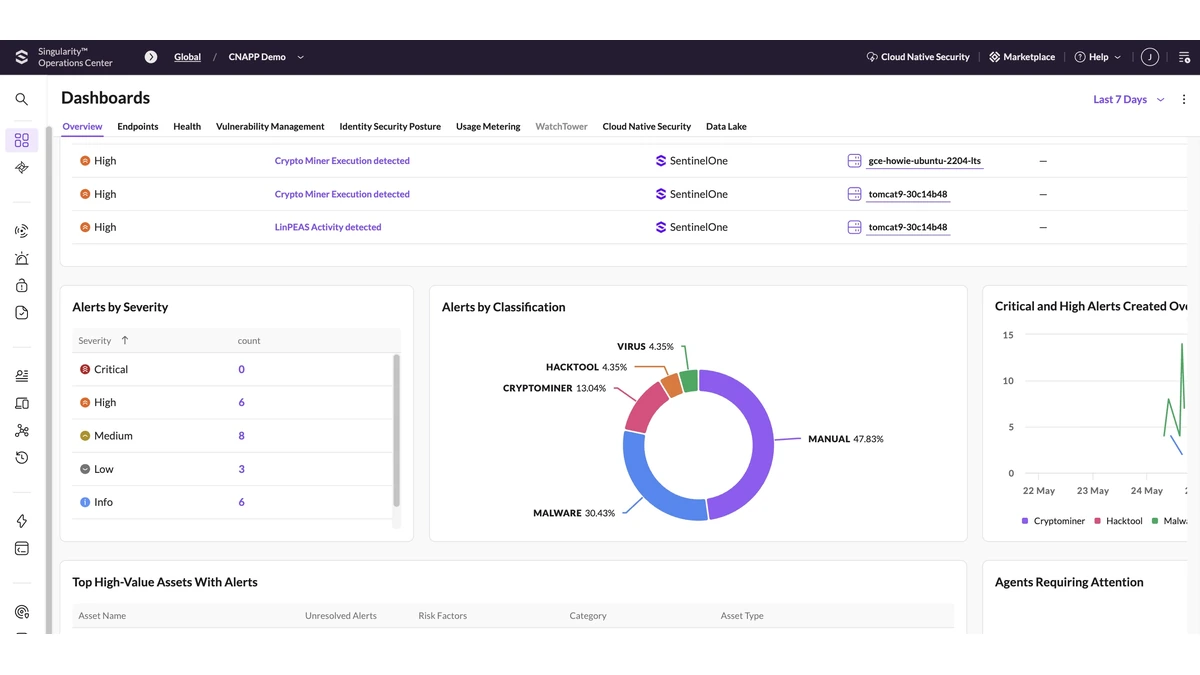
Task: Click the padlock icon in the sidebar
Action: pos(22,286)
